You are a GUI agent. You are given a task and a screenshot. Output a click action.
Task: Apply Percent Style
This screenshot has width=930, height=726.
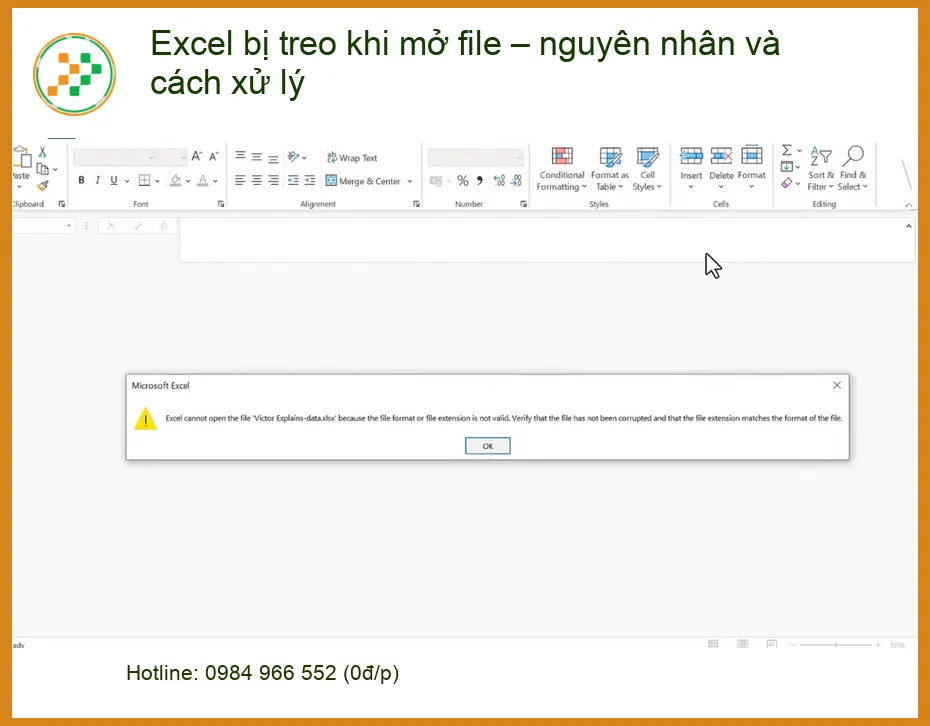(x=463, y=180)
